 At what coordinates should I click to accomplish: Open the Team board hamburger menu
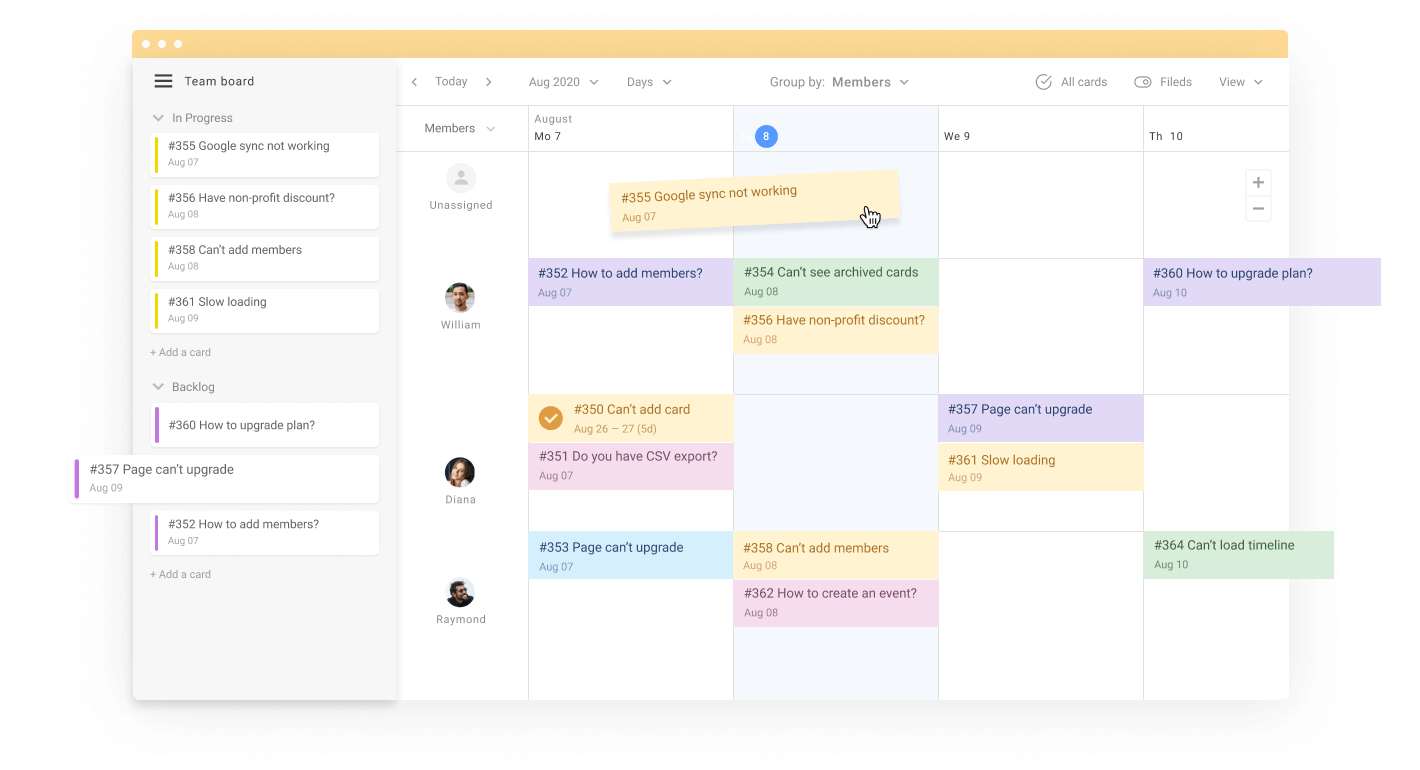pyautogui.click(x=163, y=81)
